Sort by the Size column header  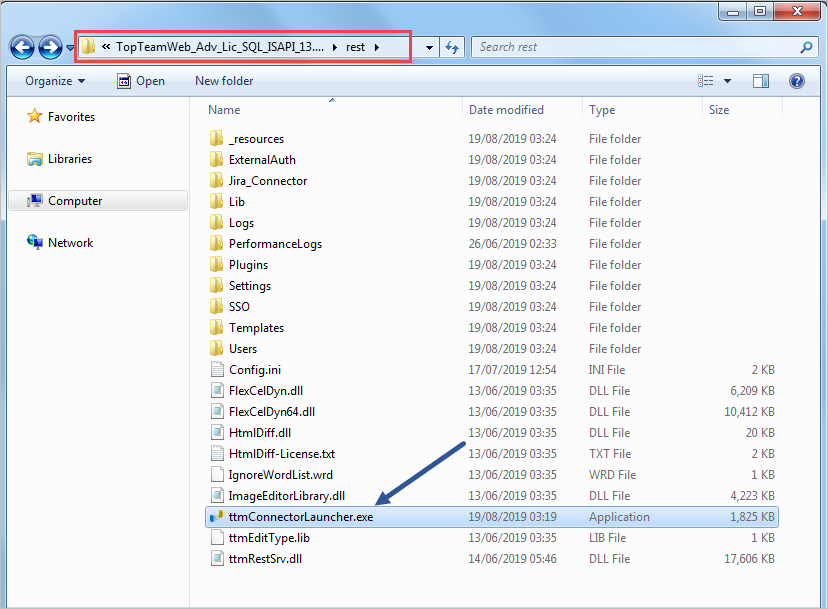click(x=719, y=109)
